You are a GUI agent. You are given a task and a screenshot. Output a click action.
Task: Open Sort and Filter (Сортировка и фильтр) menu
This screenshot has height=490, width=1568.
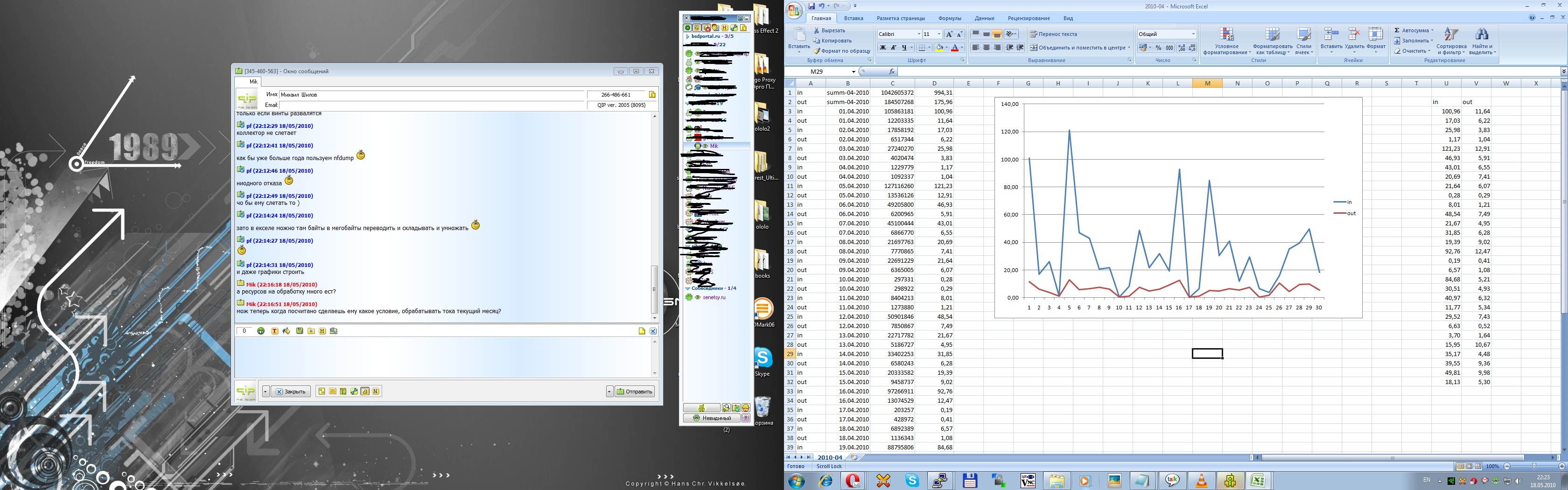(1451, 42)
